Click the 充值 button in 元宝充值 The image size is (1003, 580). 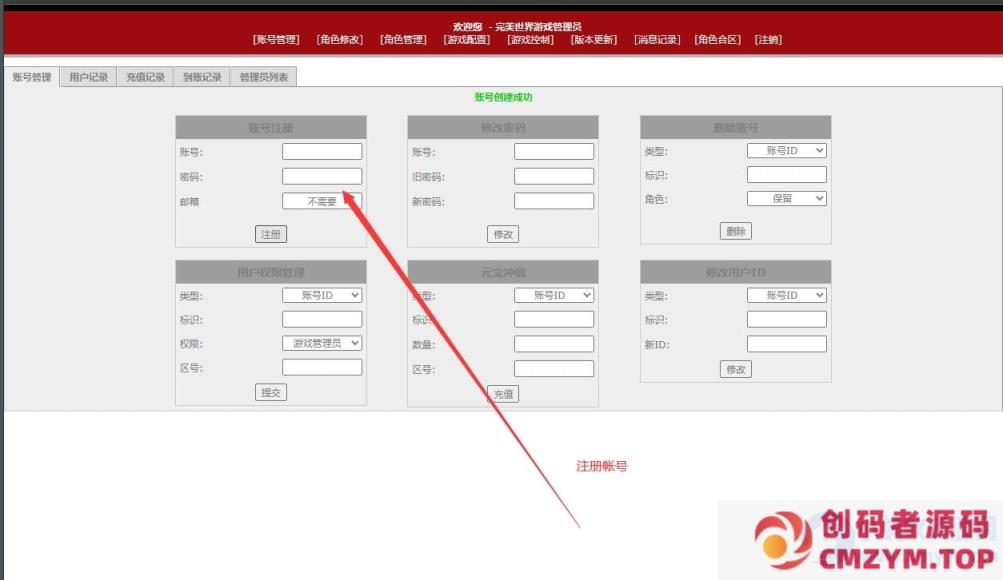click(x=502, y=393)
